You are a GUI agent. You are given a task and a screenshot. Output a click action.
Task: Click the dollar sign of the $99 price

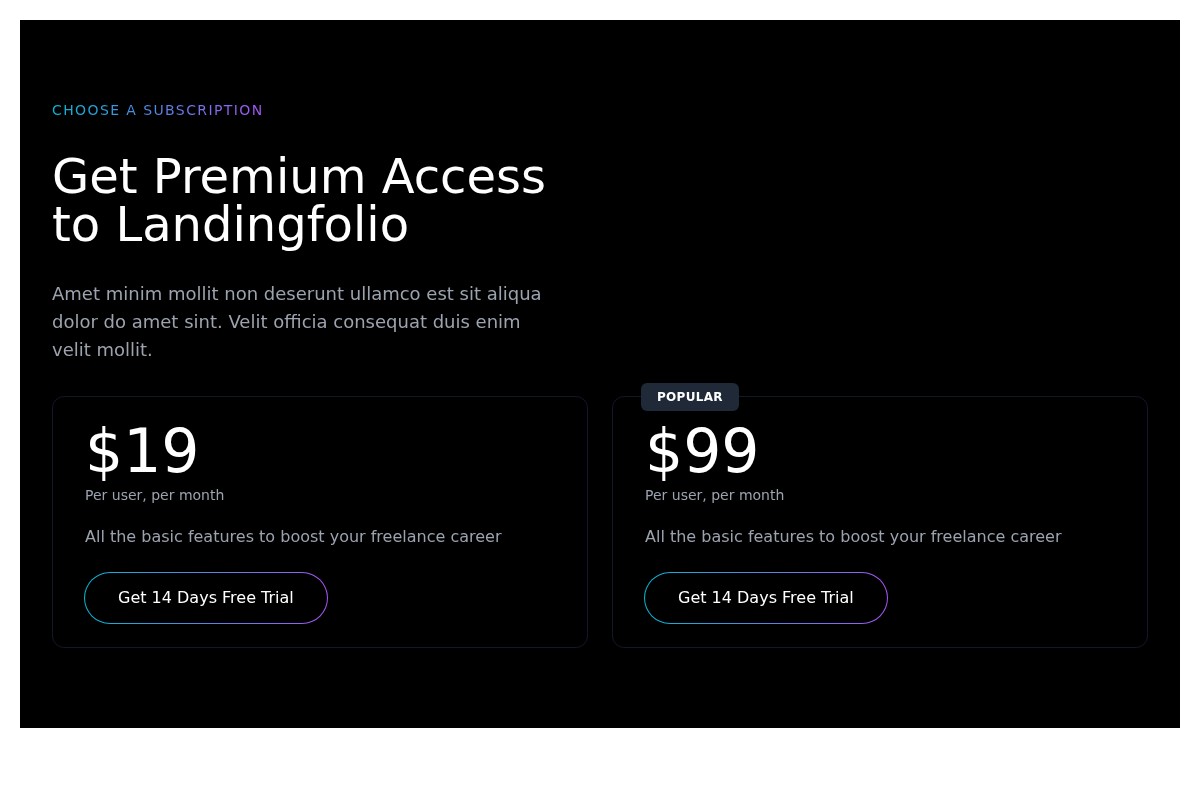(x=663, y=452)
